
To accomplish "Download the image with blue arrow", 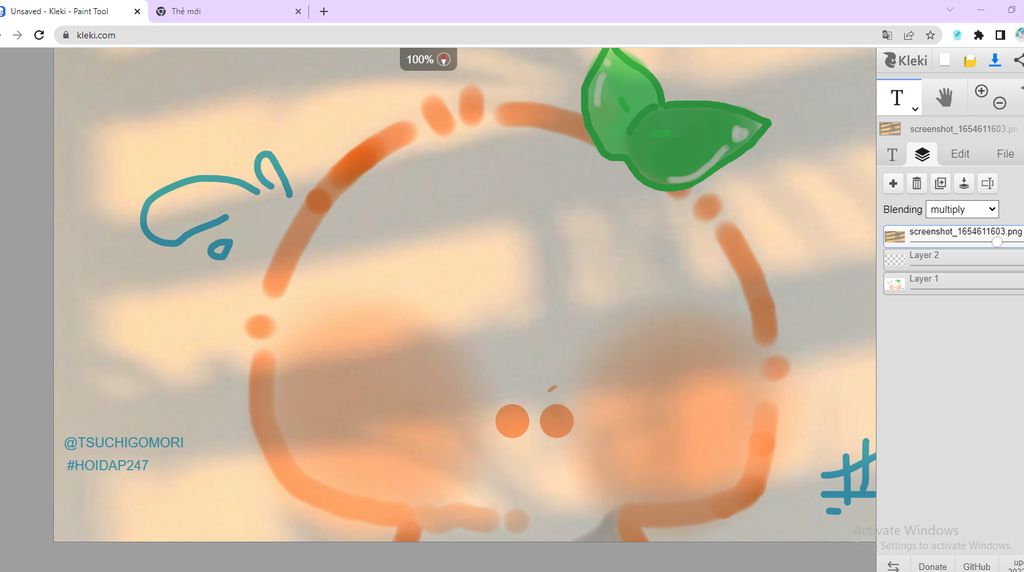I will (995, 60).
